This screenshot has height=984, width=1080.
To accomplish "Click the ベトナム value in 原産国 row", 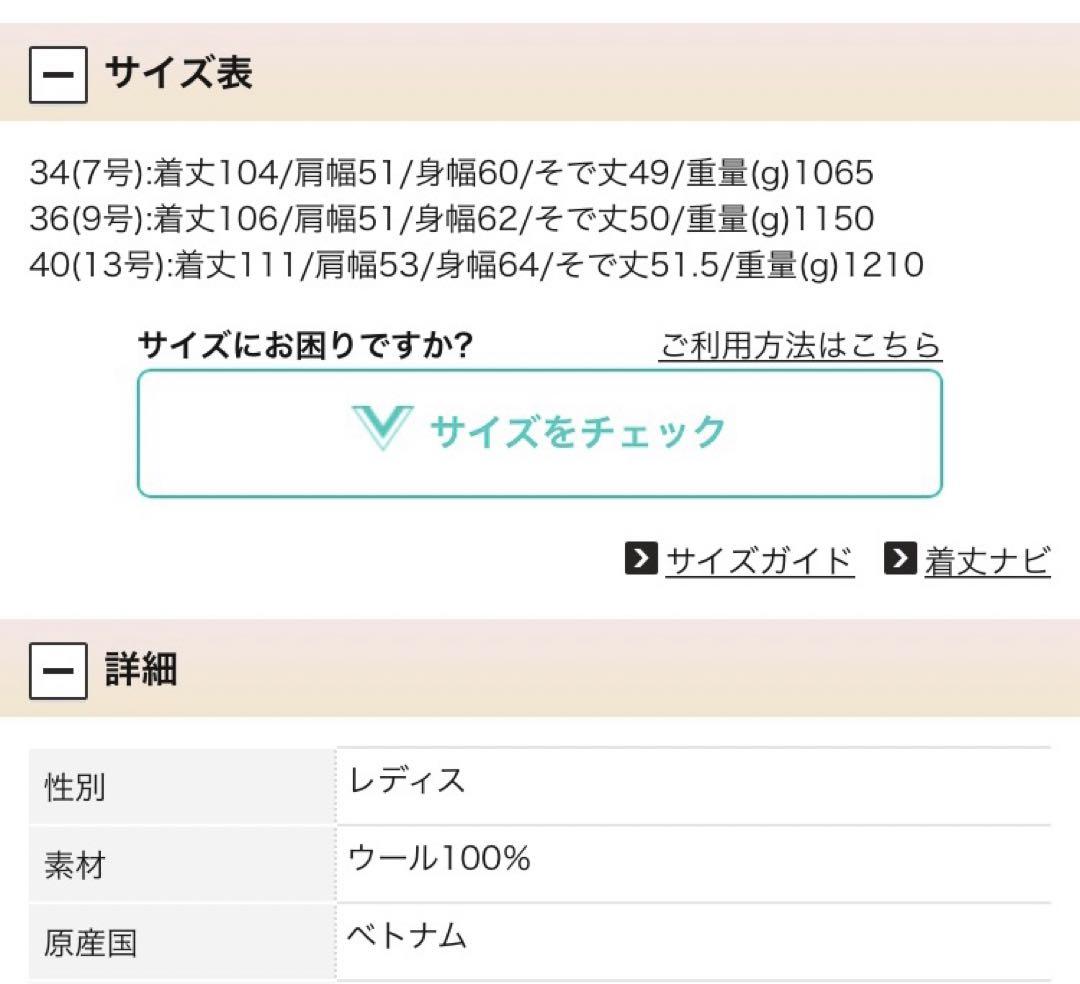I will click(407, 936).
